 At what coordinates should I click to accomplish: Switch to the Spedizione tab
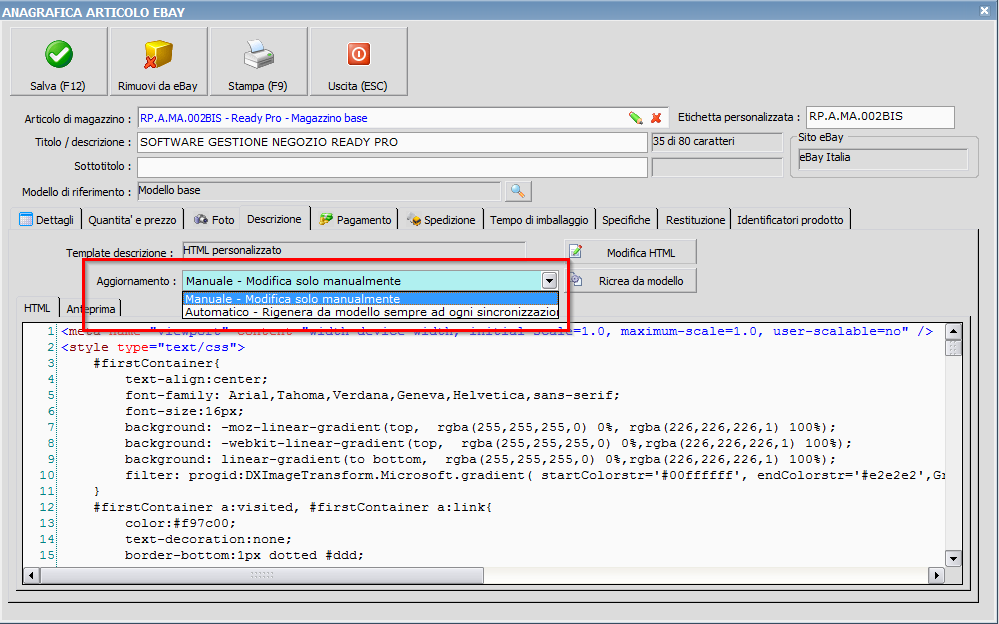[x=441, y=220]
